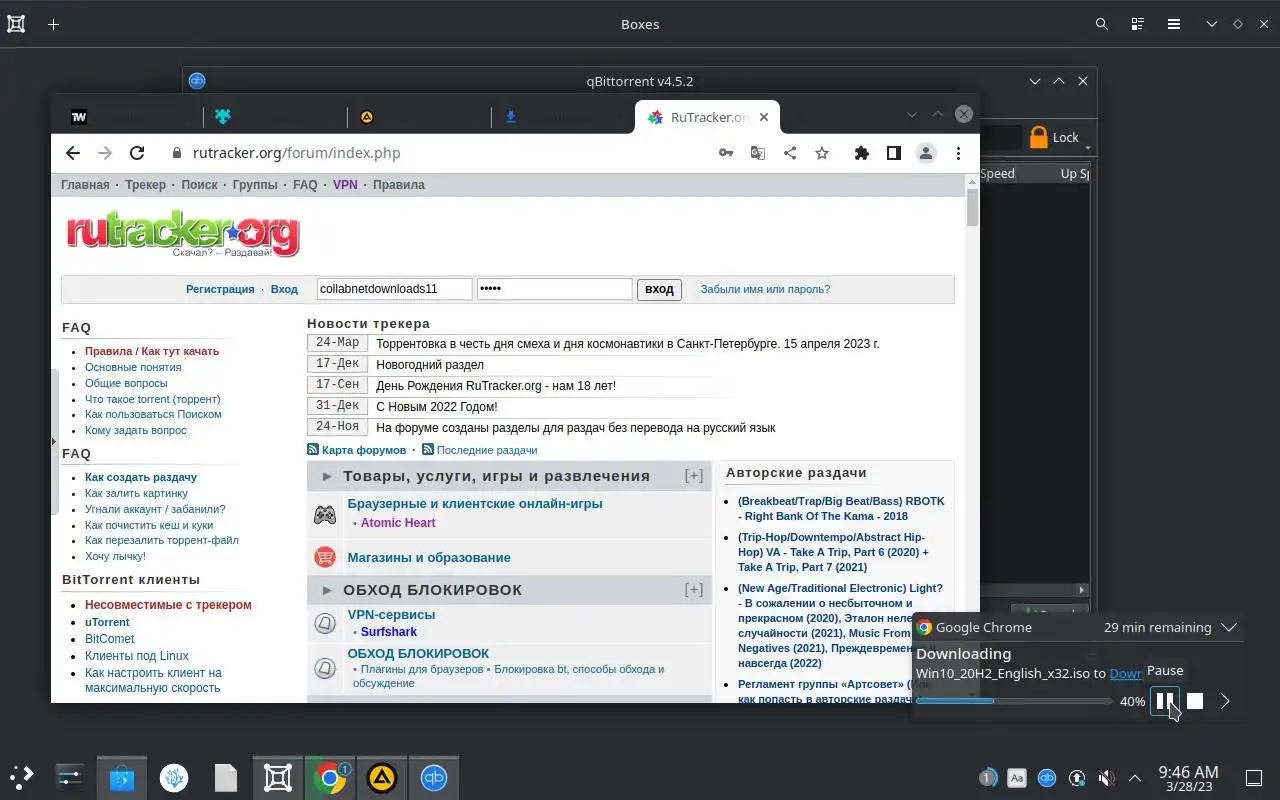Open application launcher in taskbar

click(21, 777)
